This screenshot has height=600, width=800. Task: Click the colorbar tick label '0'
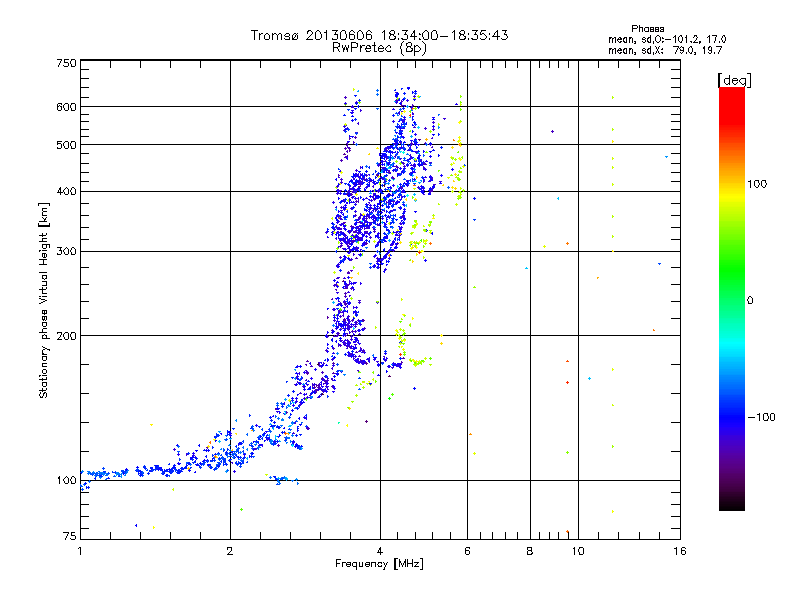click(750, 301)
